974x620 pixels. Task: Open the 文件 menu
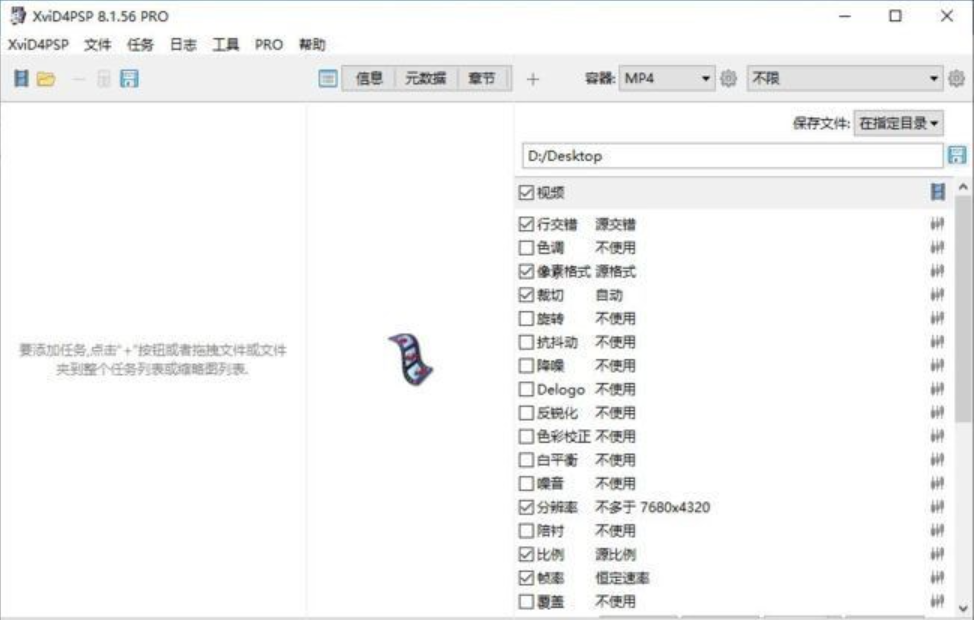coord(98,45)
